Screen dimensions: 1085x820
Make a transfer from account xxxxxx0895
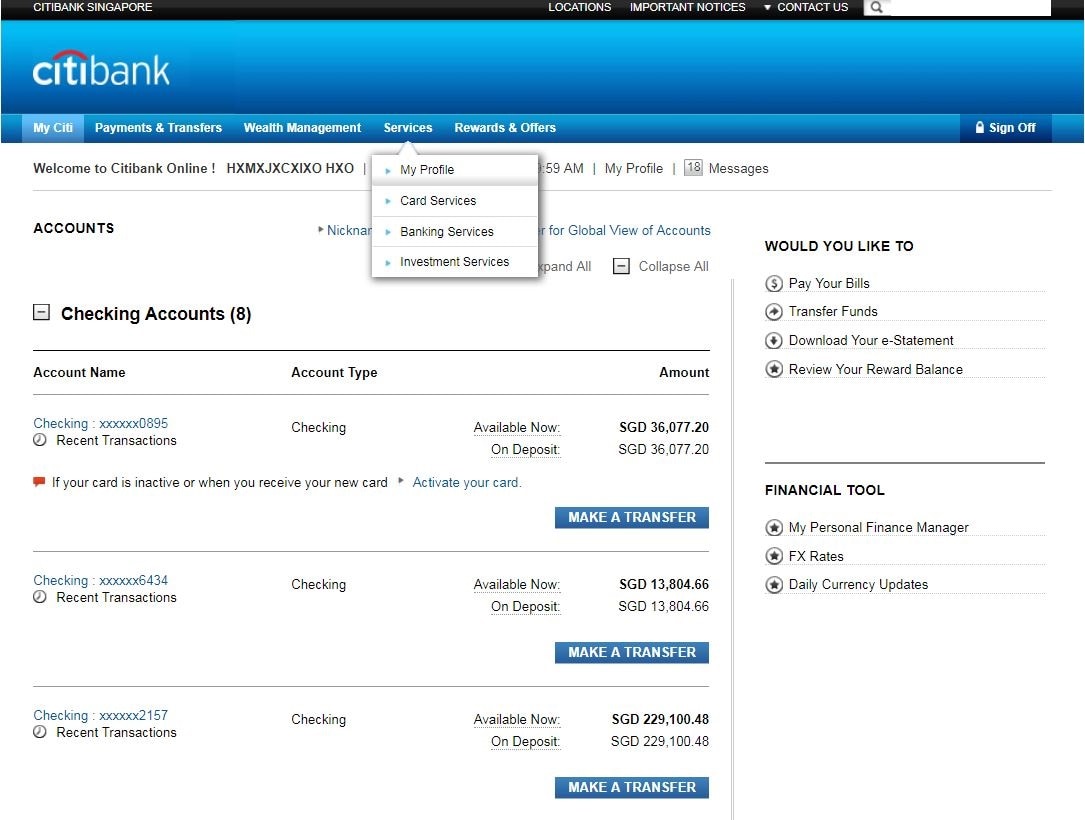tap(632, 518)
